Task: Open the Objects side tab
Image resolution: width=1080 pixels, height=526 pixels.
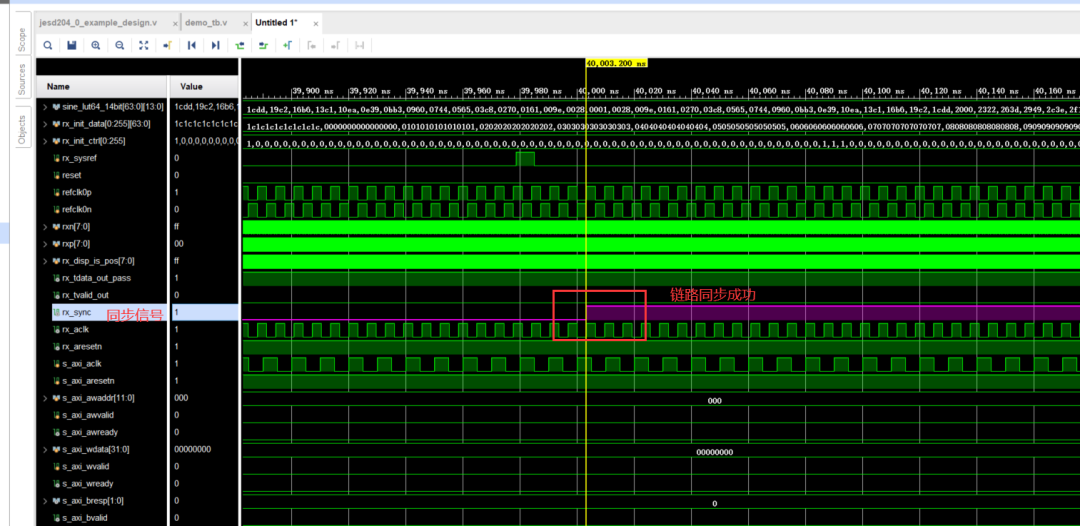Action: click(x=21, y=131)
